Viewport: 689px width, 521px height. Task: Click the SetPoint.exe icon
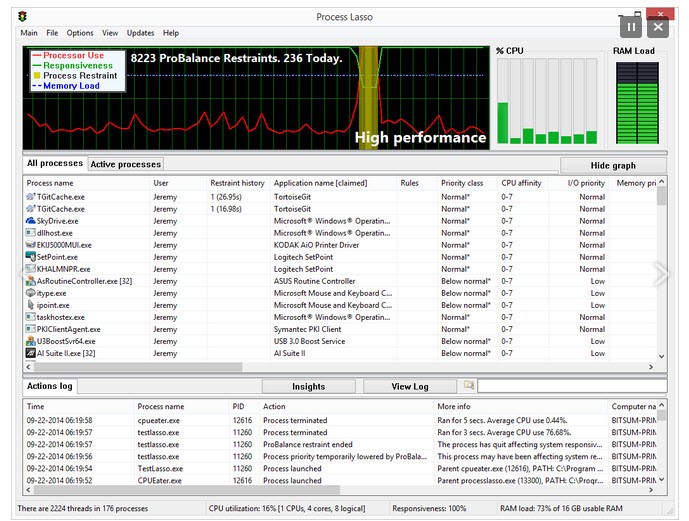(x=30, y=257)
